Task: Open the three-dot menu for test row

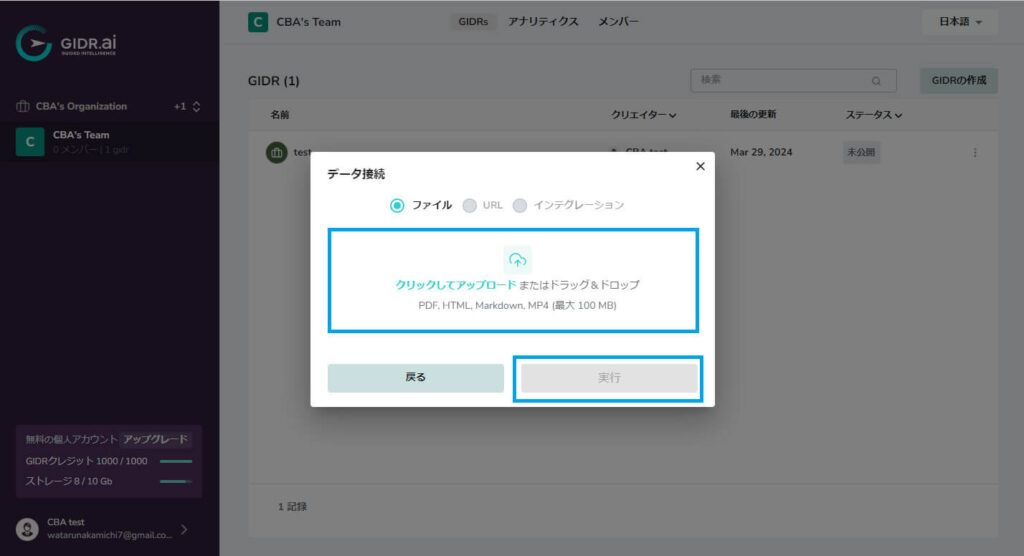Action: 975,152
